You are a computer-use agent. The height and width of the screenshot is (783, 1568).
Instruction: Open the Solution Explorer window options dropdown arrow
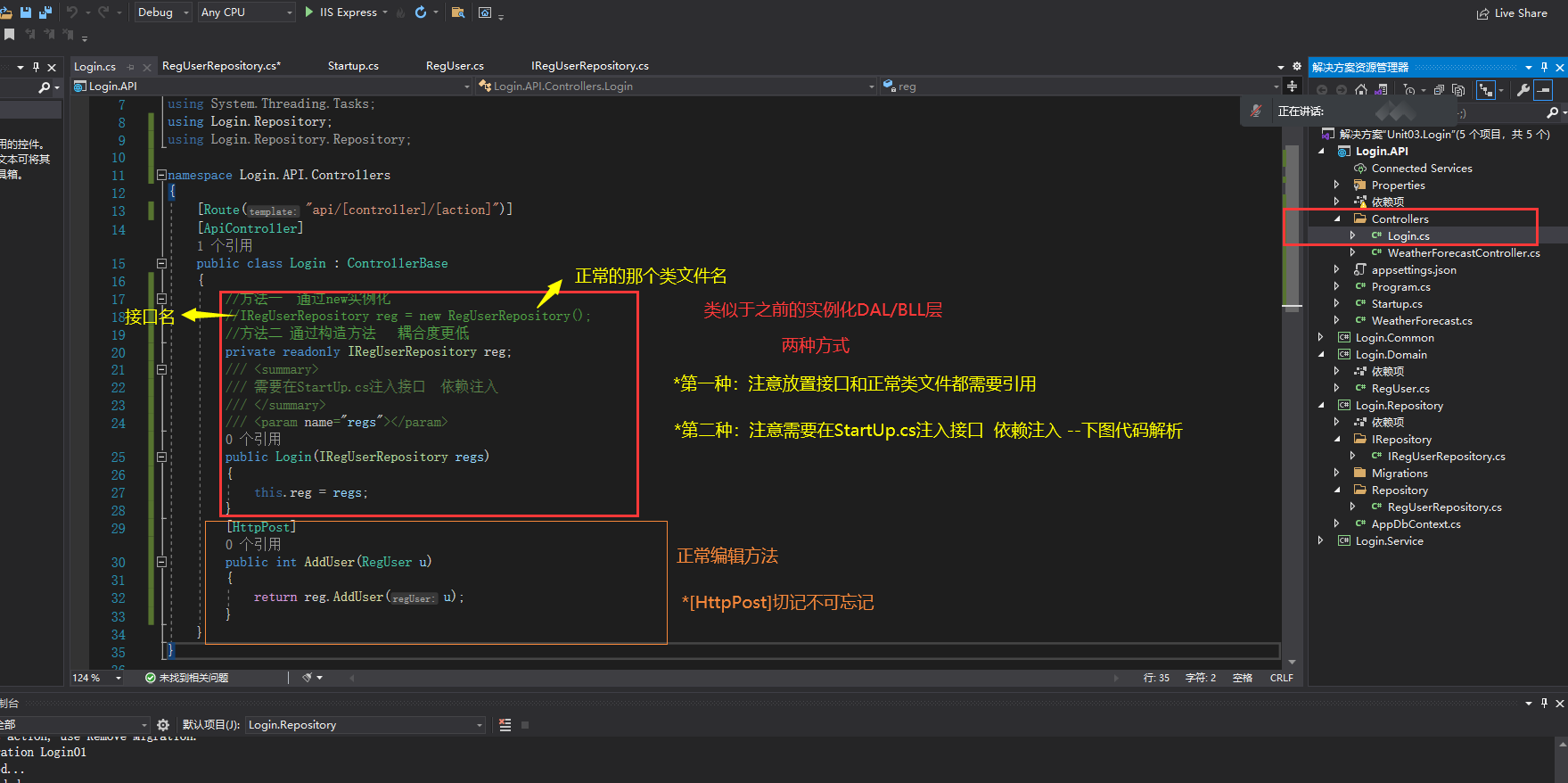[x=1529, y=67]
